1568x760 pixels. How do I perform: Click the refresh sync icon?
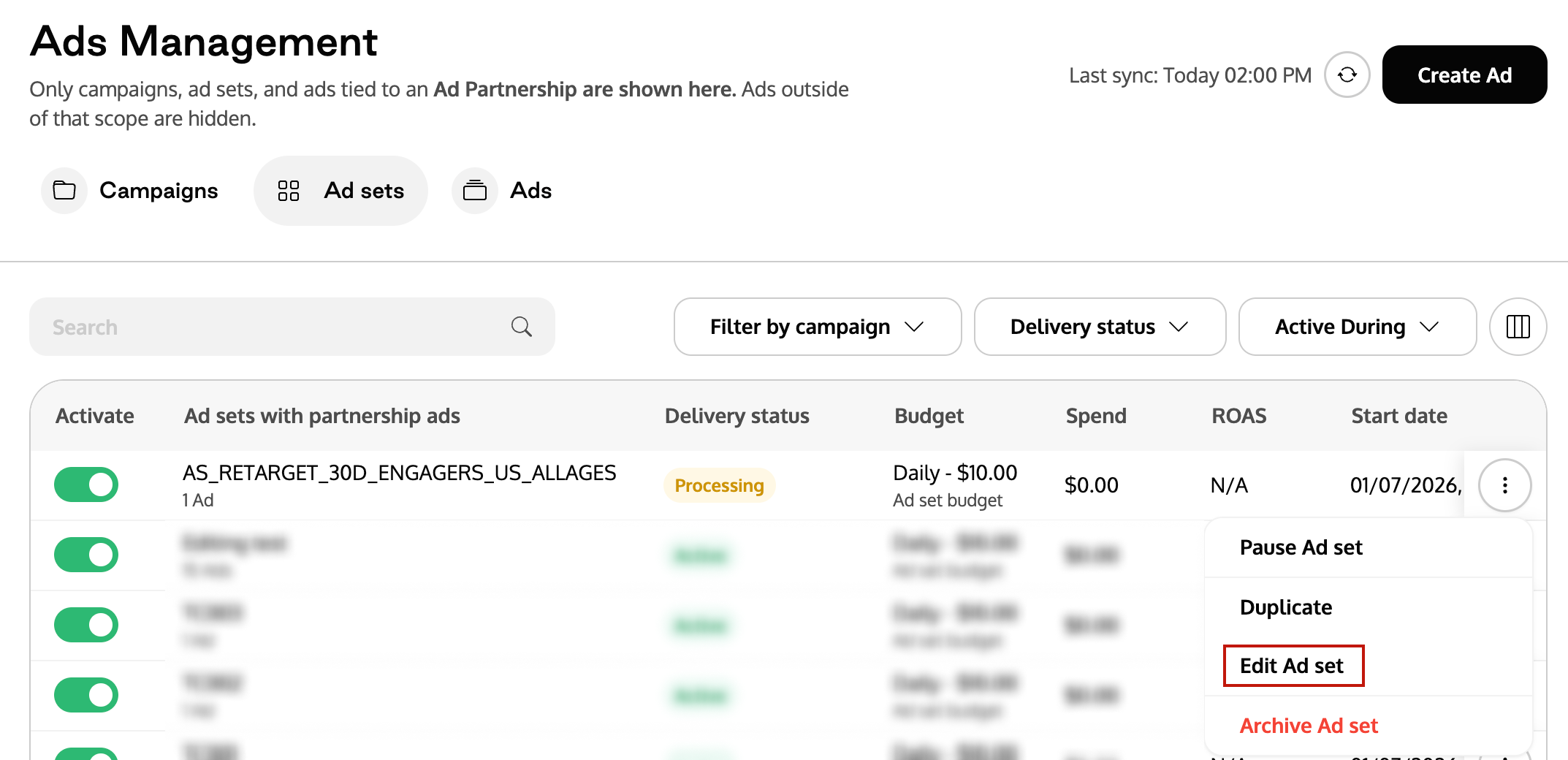click(x=1347, y=75)
